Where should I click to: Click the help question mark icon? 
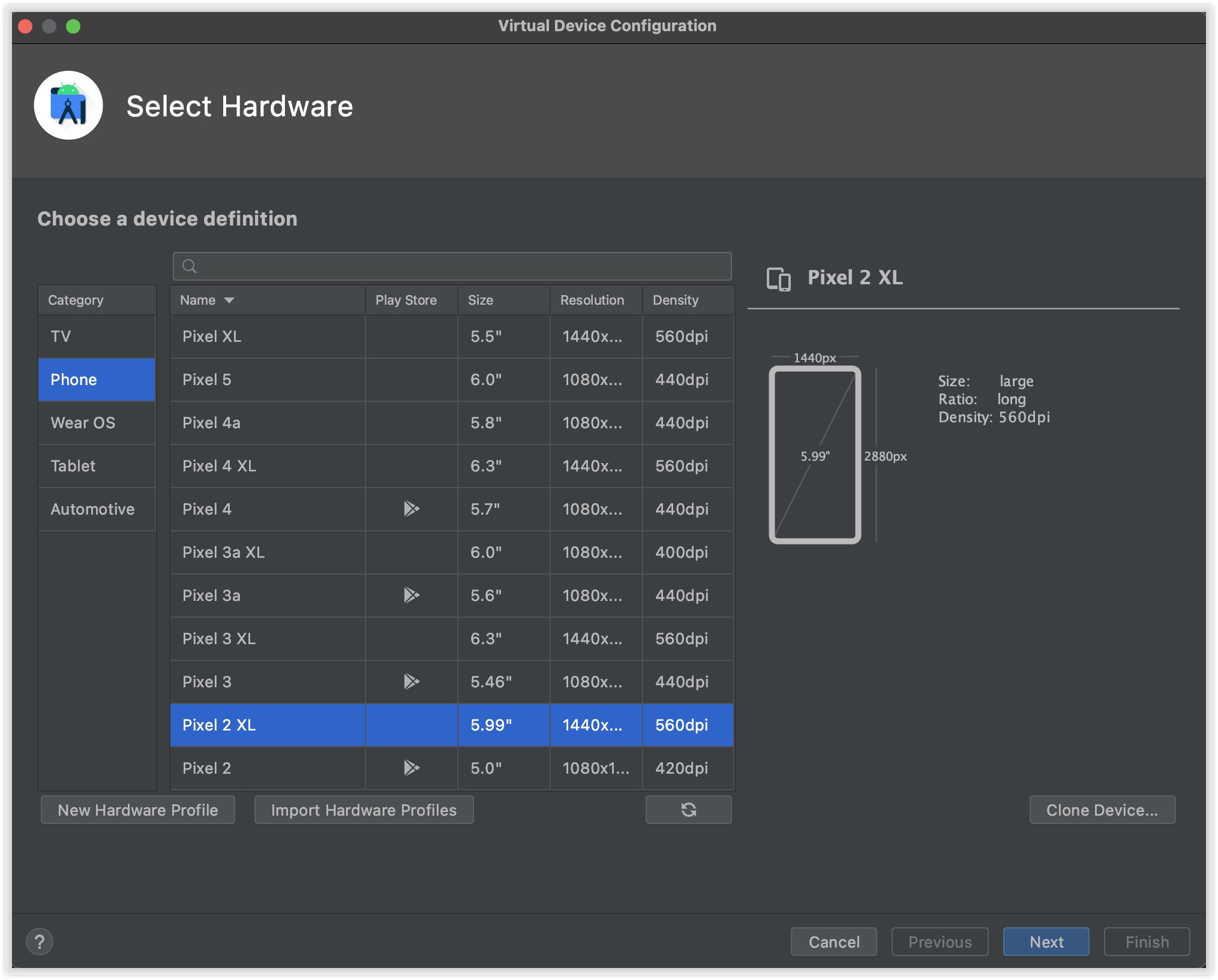point(40,942)
